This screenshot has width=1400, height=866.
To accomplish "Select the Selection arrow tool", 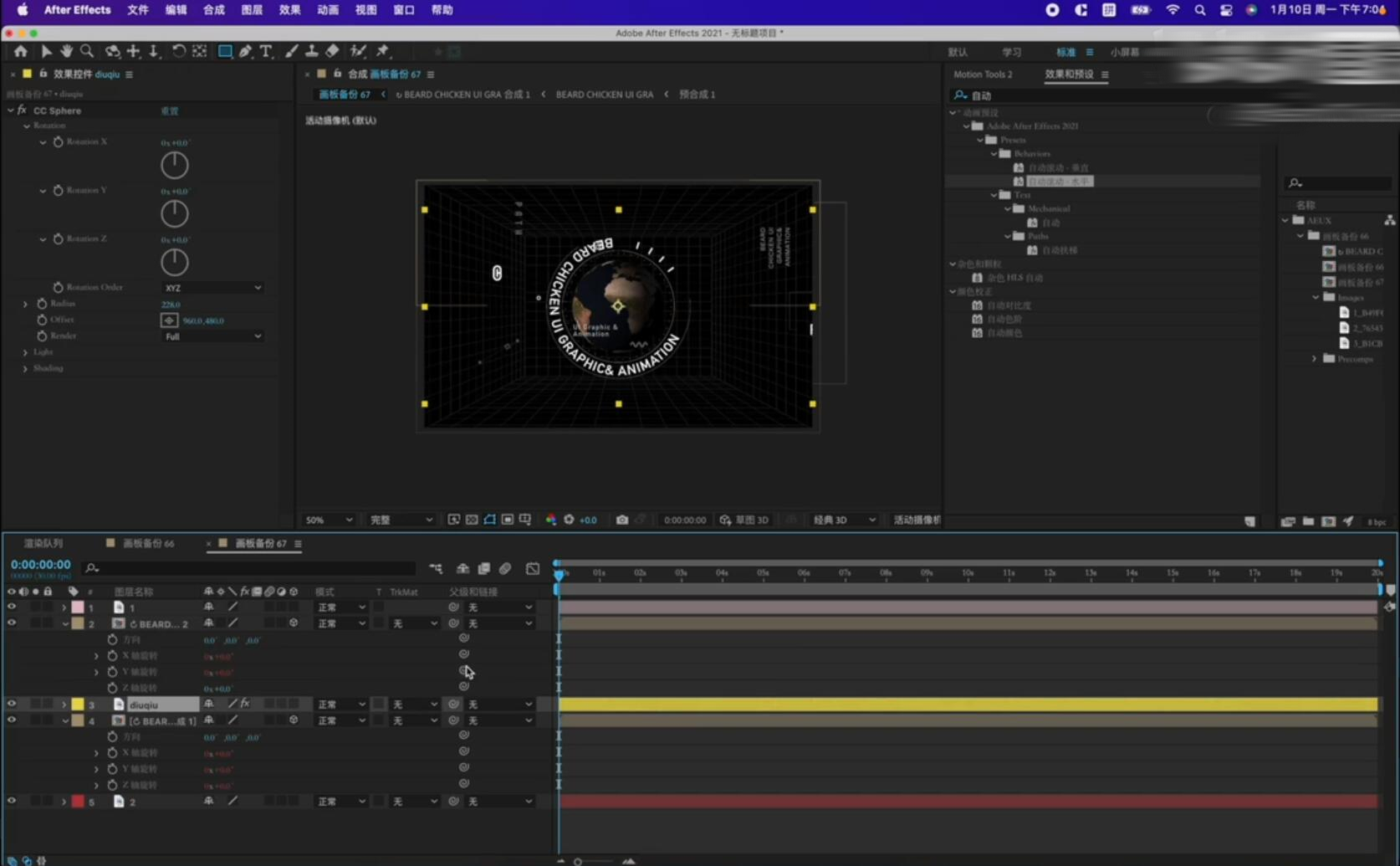I will point(46,51).
